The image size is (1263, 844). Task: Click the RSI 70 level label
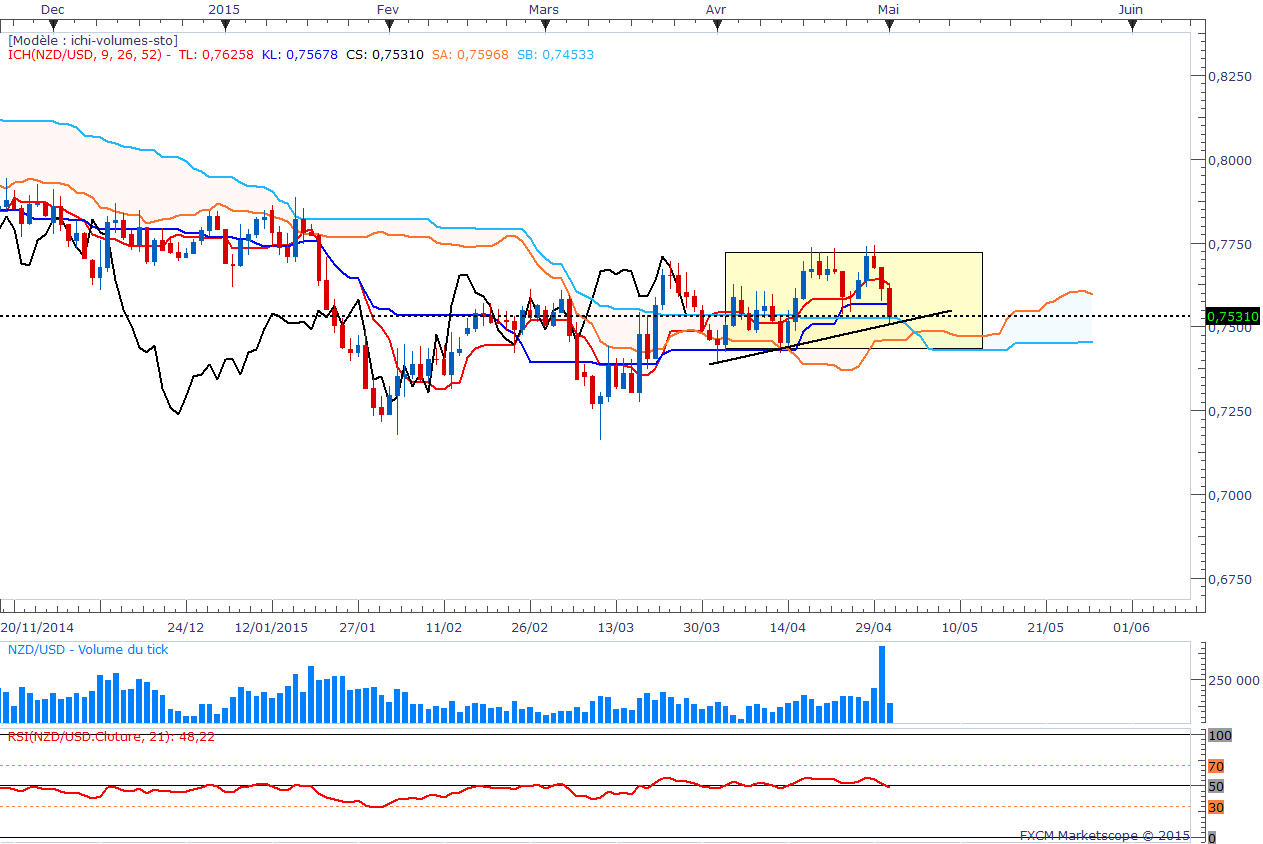click(x=1216, y=766)
